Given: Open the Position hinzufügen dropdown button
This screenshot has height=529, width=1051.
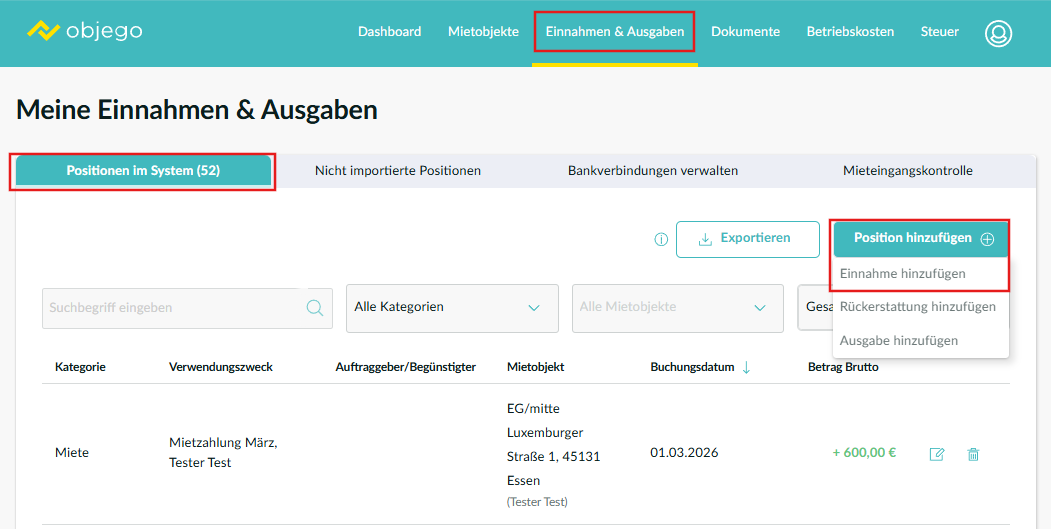Looking at the screenshot, I should pos(921,239).
